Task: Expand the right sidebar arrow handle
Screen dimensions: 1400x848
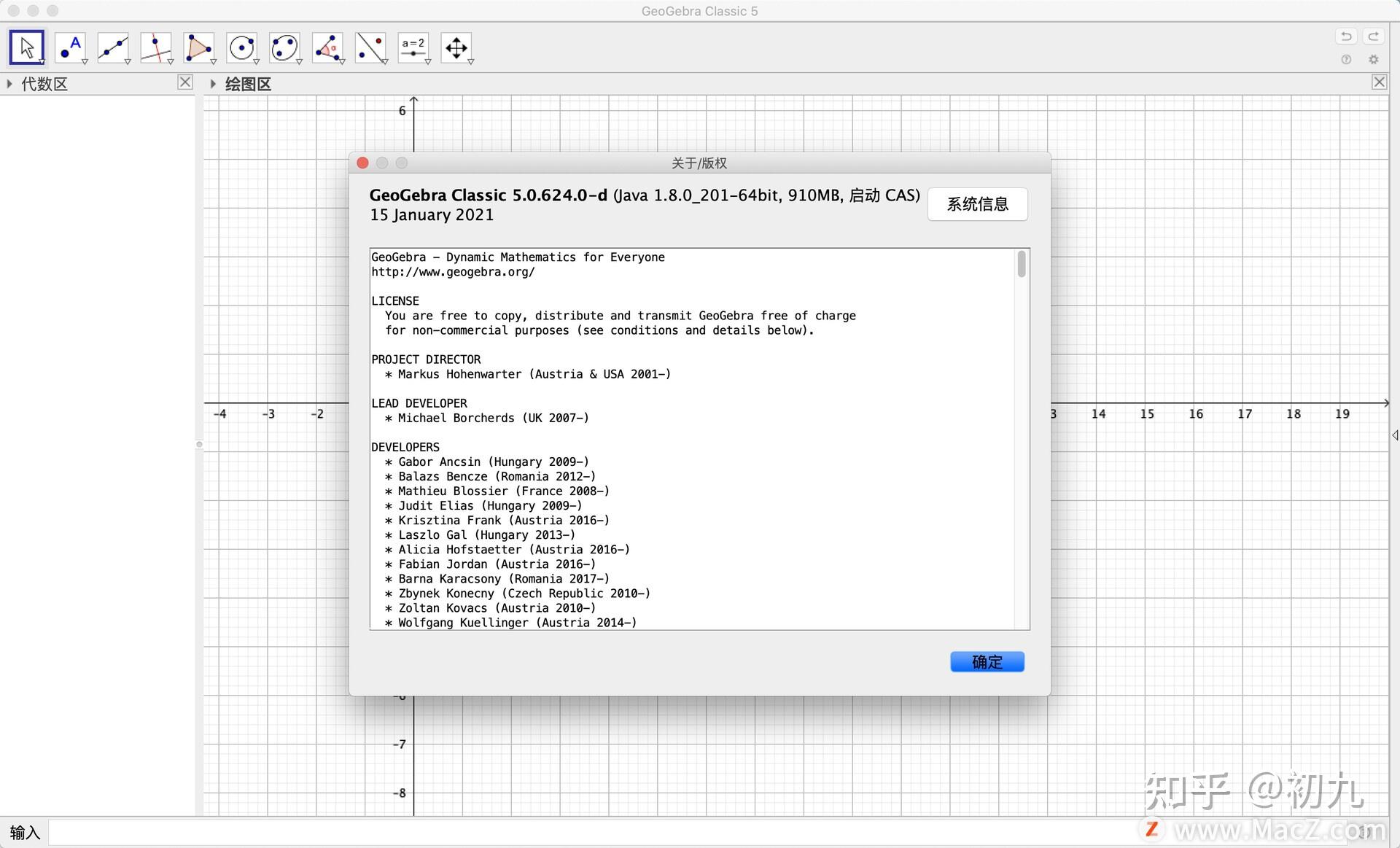Action: coord(1394,435)
